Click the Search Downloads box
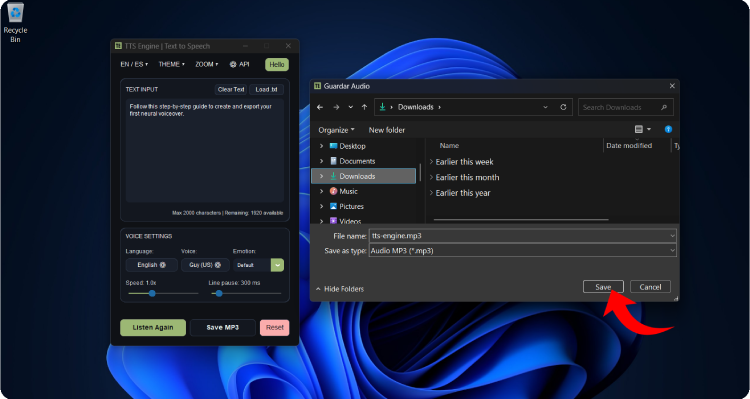The height and width of the screenshot is (399, 750). (x=626, y=107)
